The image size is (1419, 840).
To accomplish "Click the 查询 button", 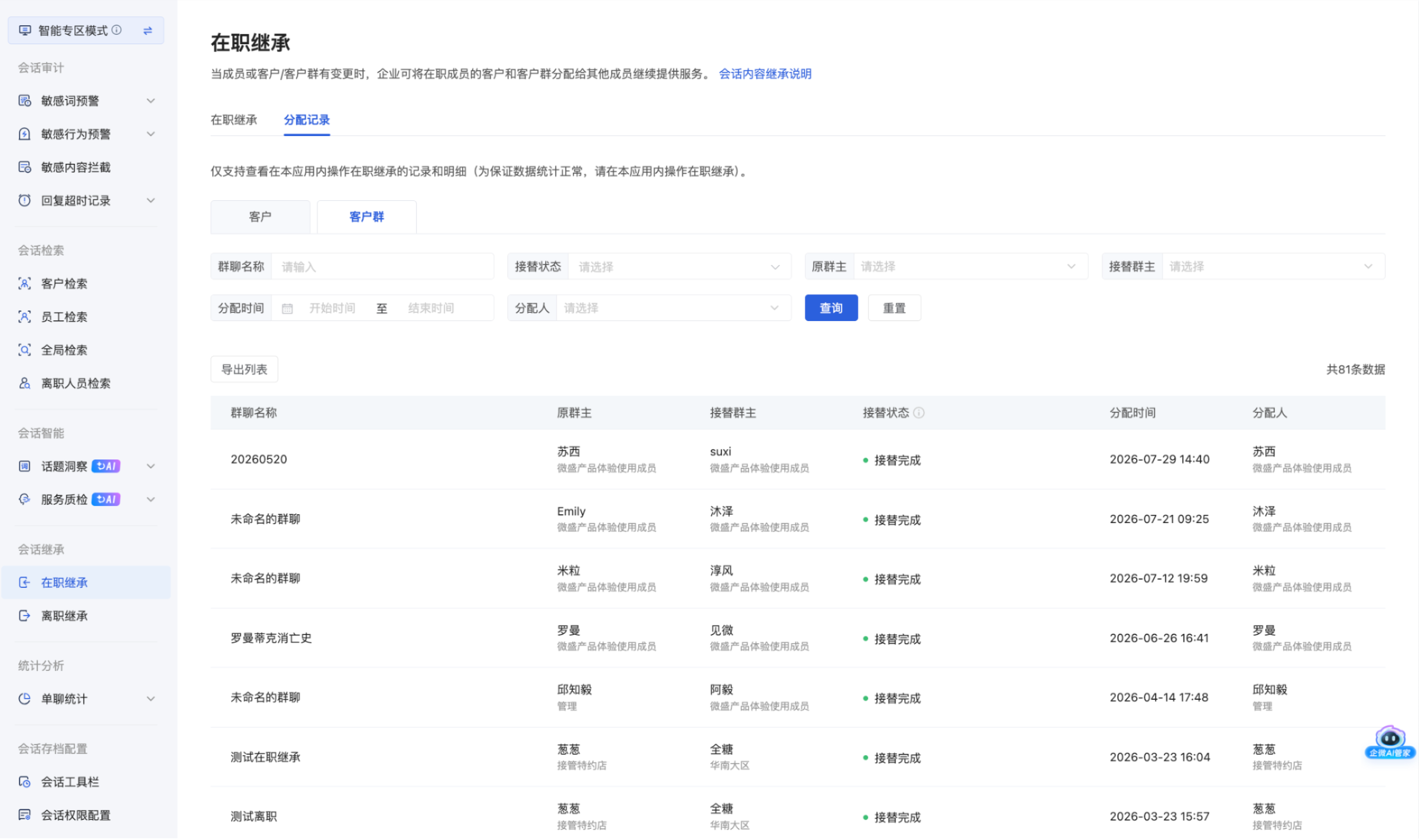I will 831,308.
